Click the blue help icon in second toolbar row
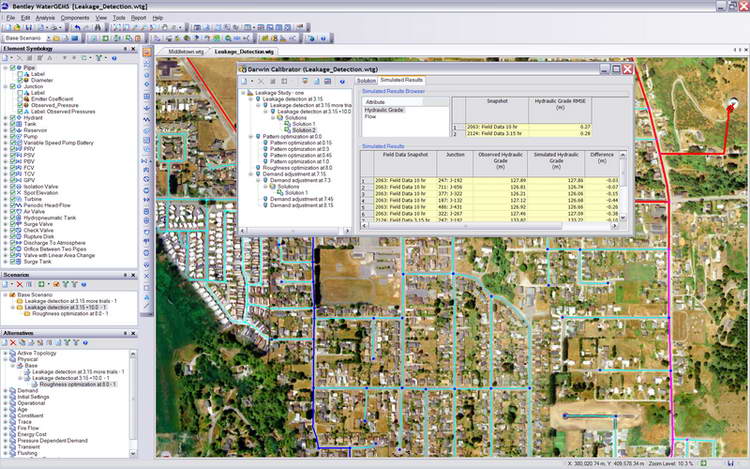The image size is (750, 469). pos(323,38)
